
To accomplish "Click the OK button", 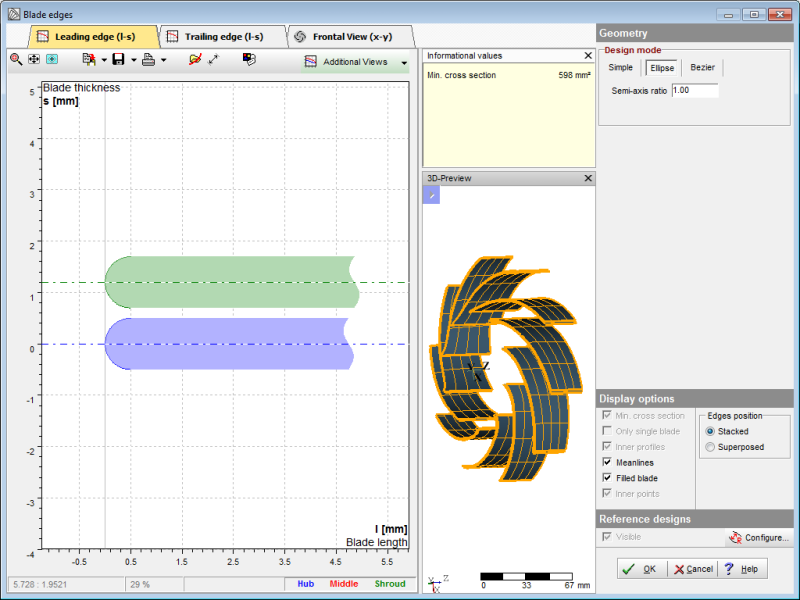I will coord(642,569).
